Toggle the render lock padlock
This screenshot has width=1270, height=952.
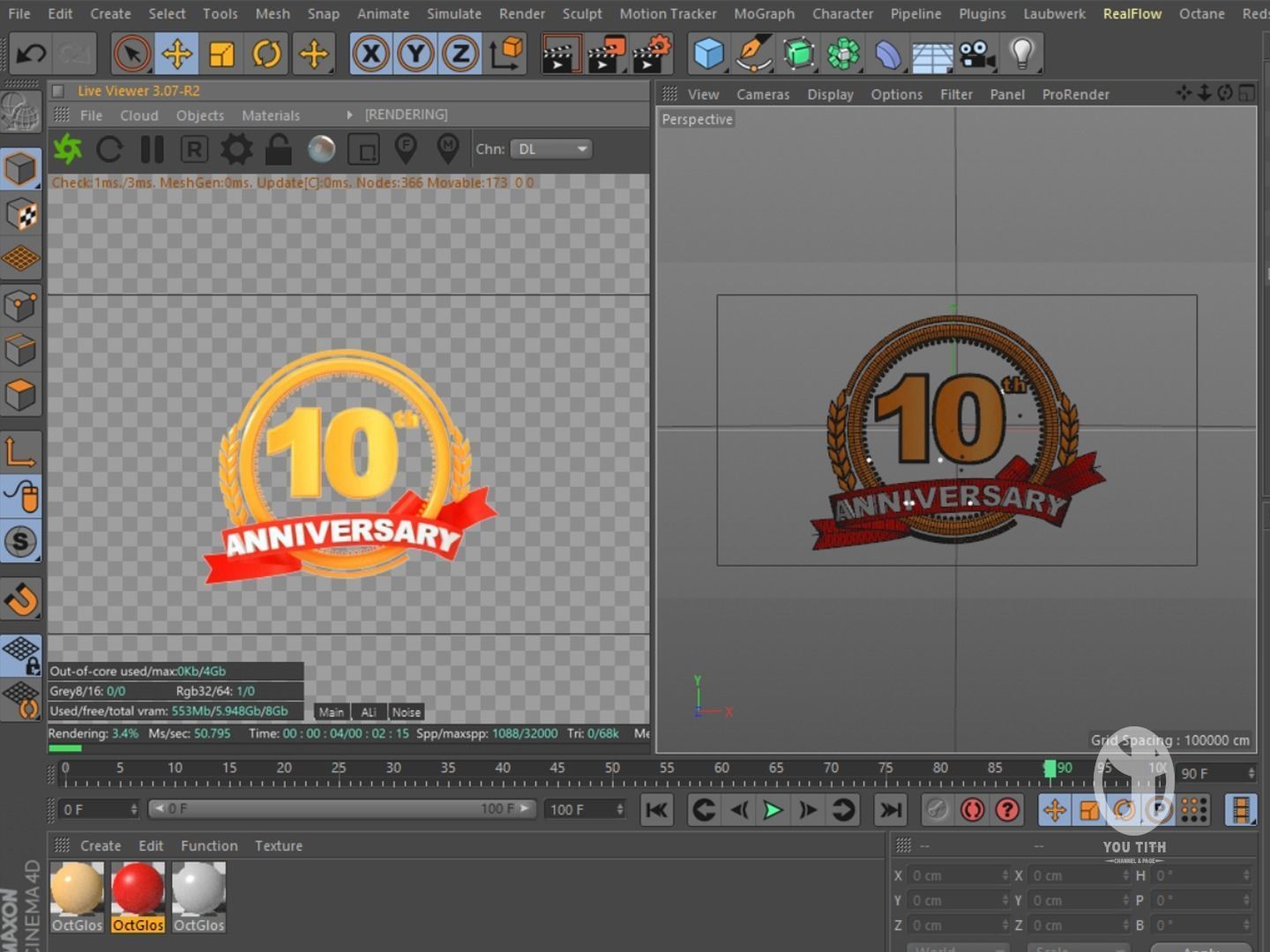click(x=278, y=150)
